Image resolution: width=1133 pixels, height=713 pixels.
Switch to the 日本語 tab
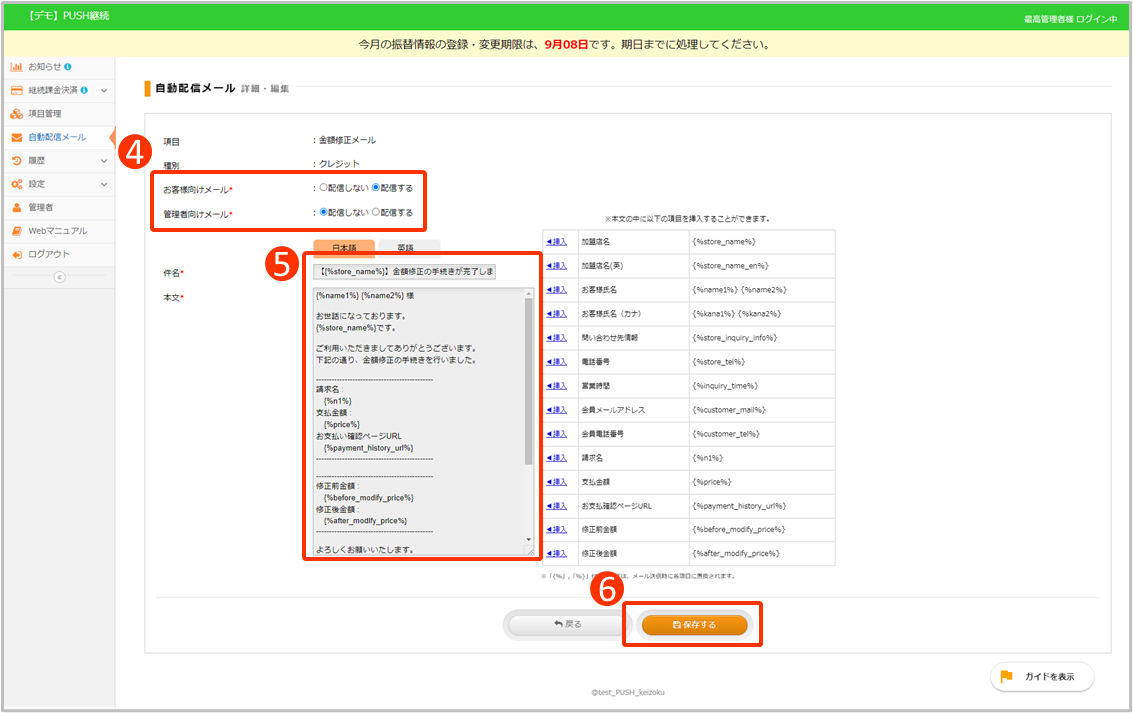[x=343, y=248]
